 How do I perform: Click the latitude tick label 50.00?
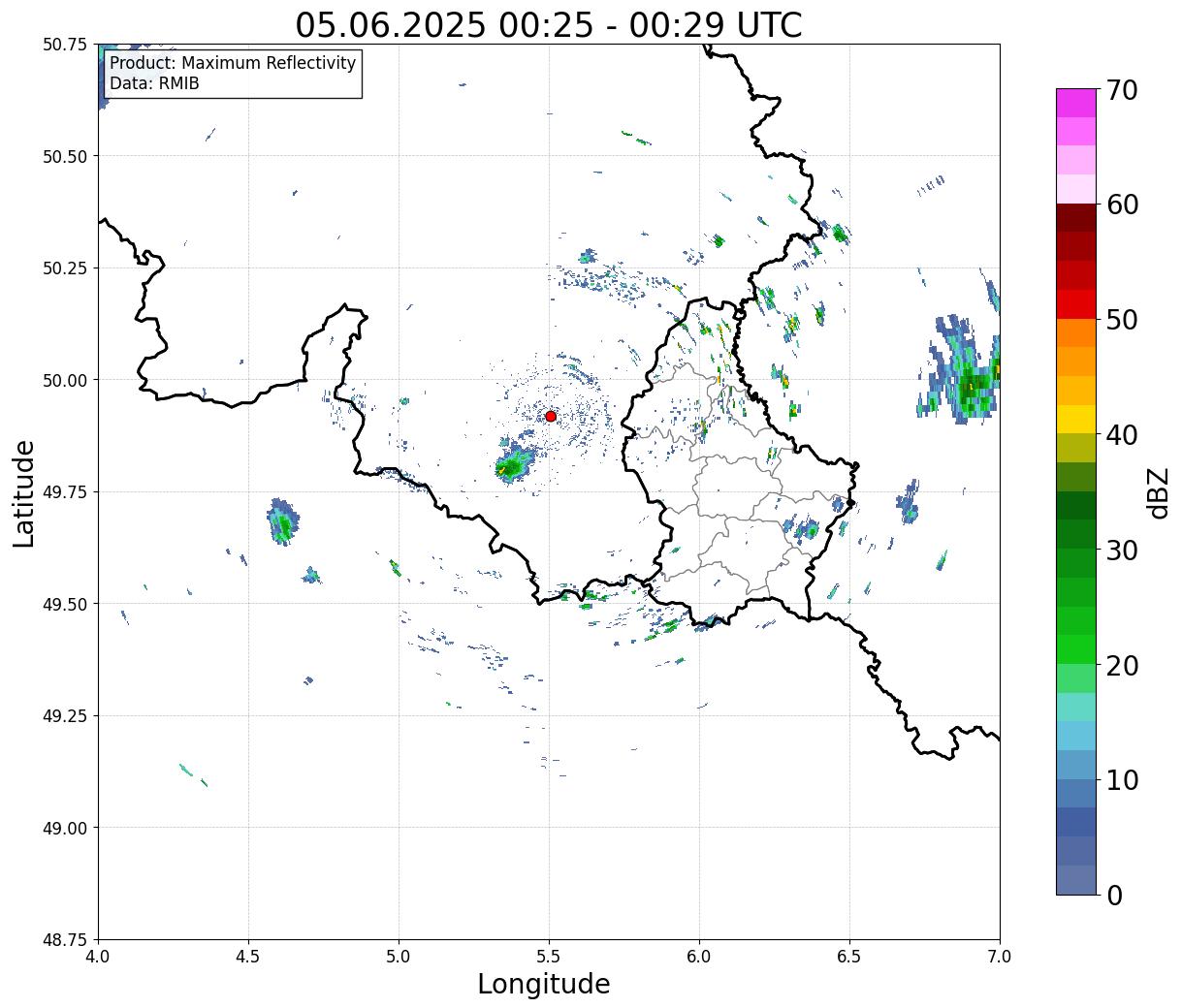point(65,380)
